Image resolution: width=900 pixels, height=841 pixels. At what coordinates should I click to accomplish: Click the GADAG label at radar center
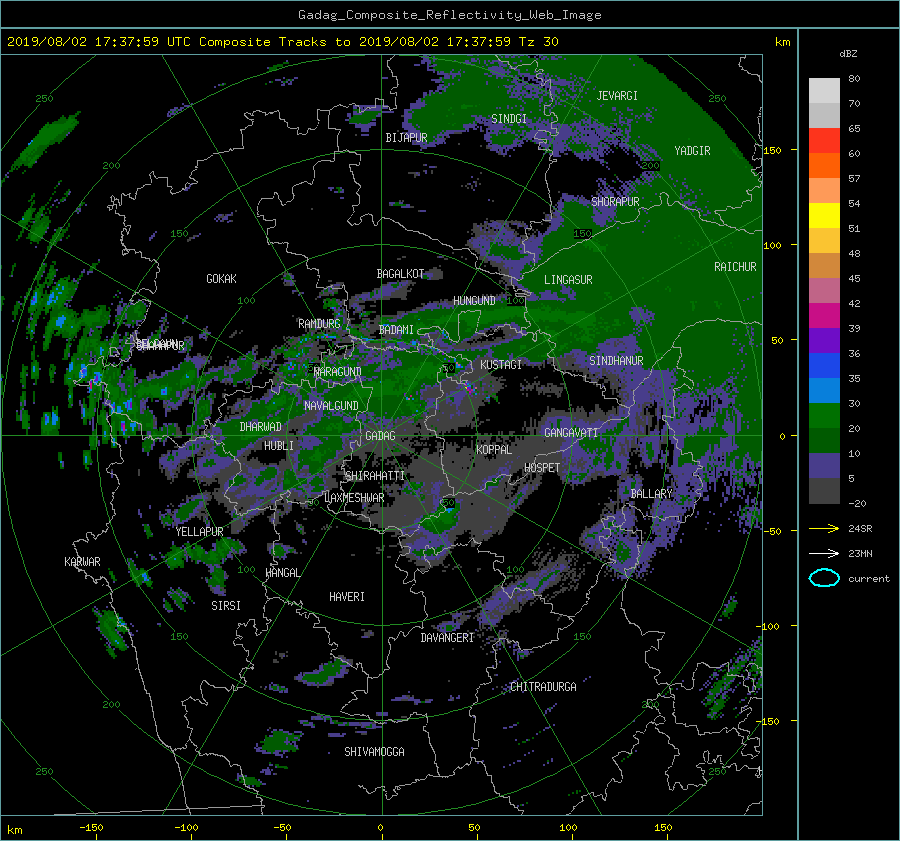click(x=380, y=436)
